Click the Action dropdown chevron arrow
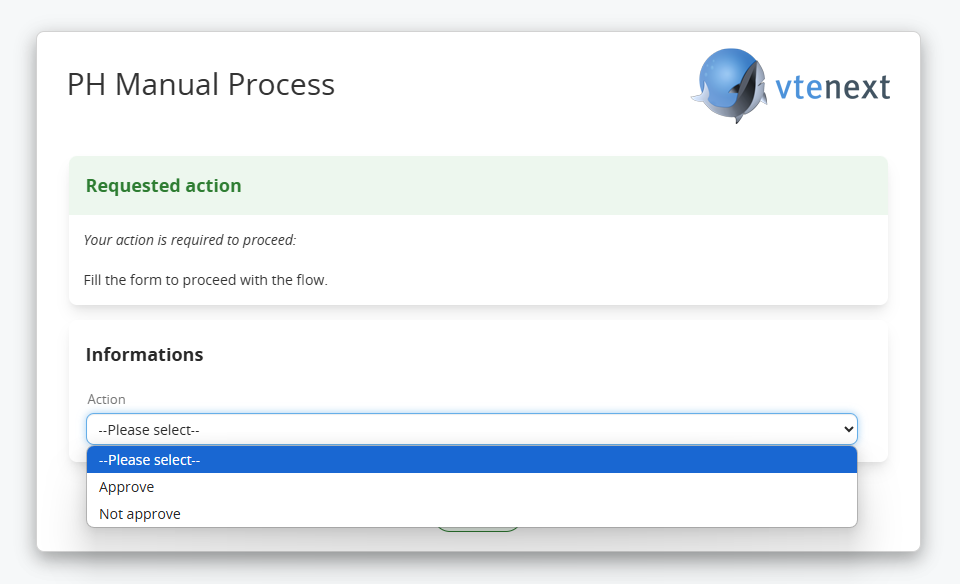960x584 pixels. (x=849, y=429)
